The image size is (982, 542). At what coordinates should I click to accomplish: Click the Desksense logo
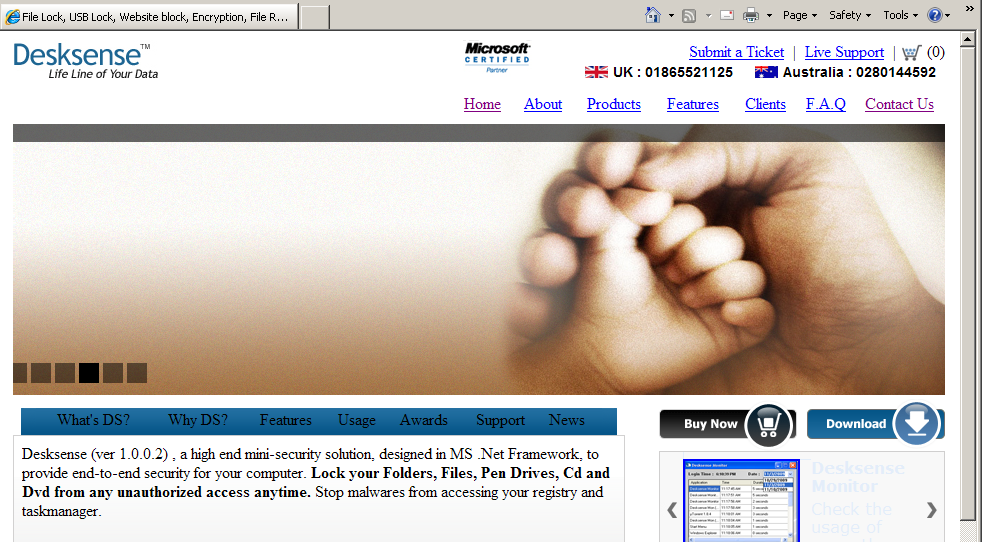pyautogui.click(x=85, y=61)
